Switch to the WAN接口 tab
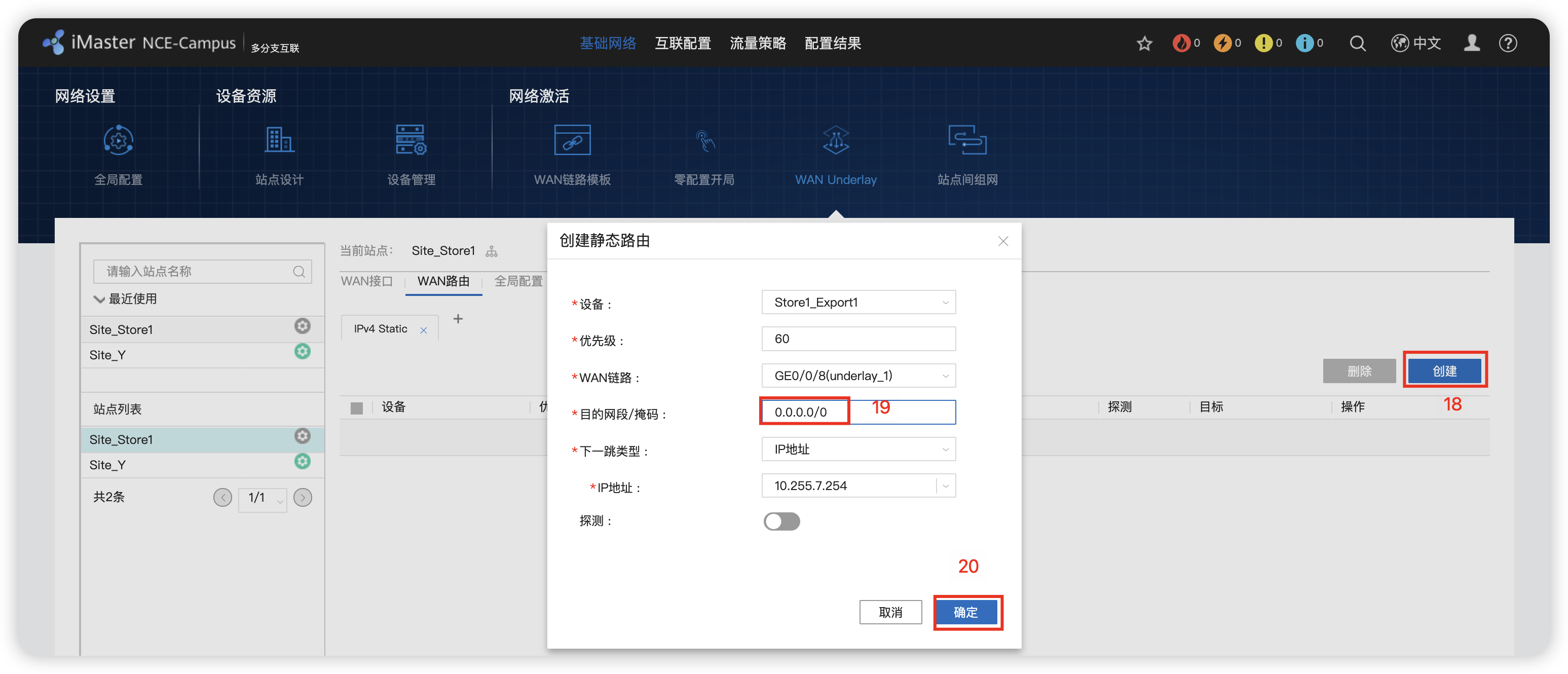The width and height of the screenshot is (1568, 674). pyautogui.click(x=366, y=281)
